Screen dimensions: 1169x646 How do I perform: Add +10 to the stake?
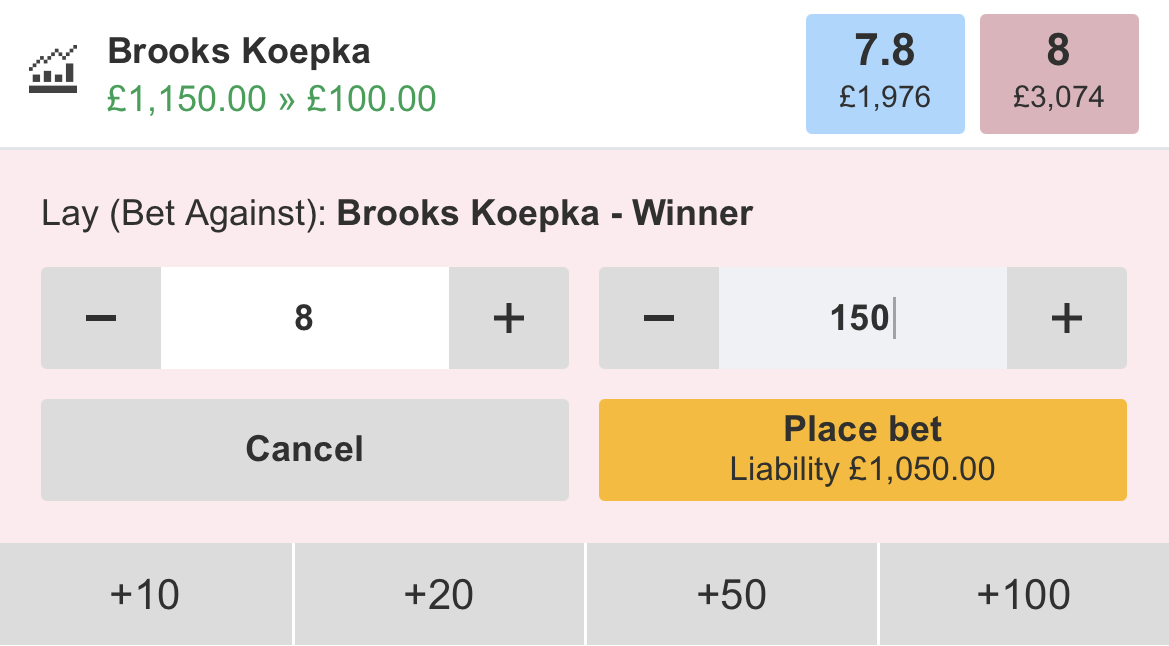(x=145, y=595)
